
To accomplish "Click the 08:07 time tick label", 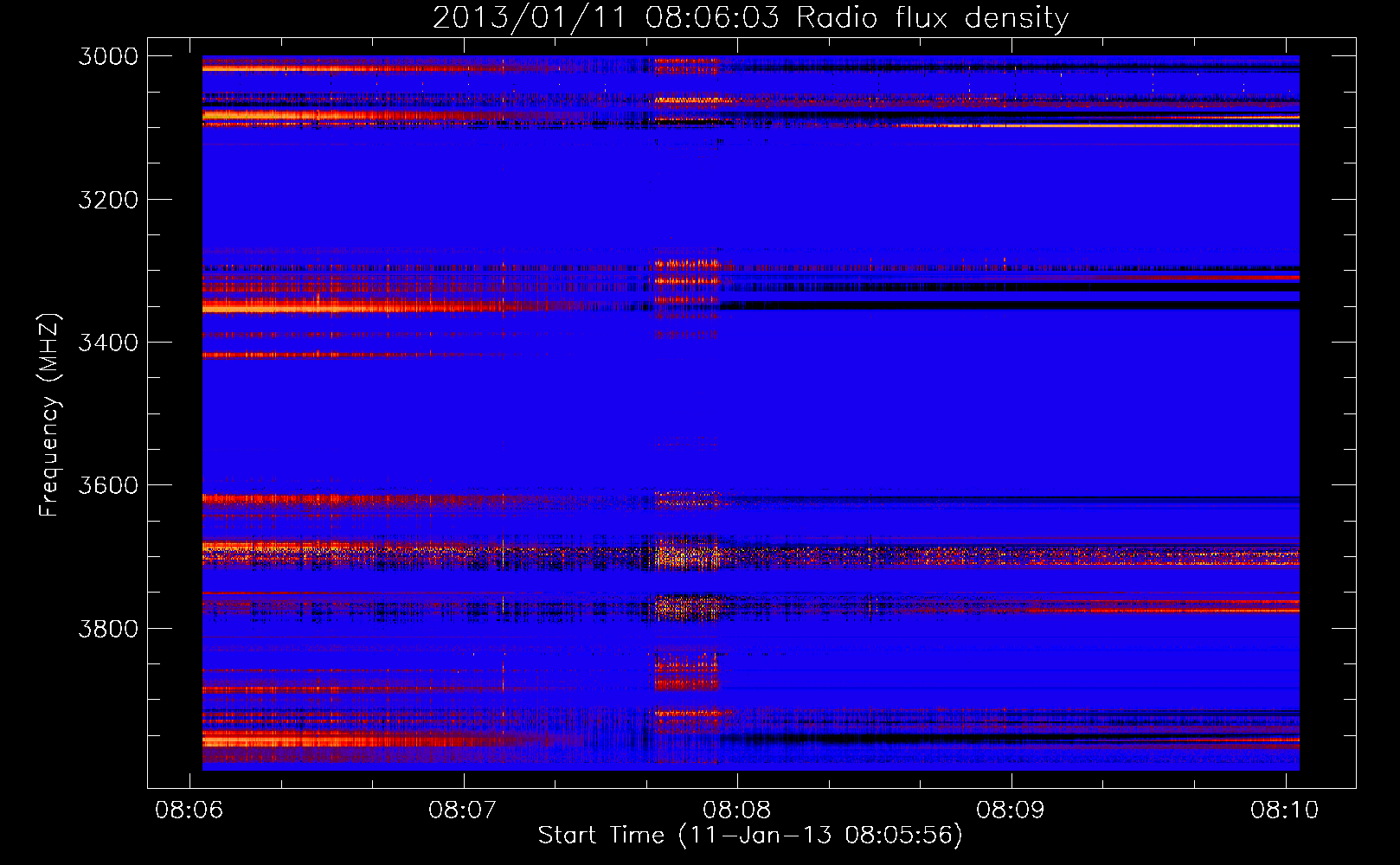I will pyautogui.click(x=463, y=810).
